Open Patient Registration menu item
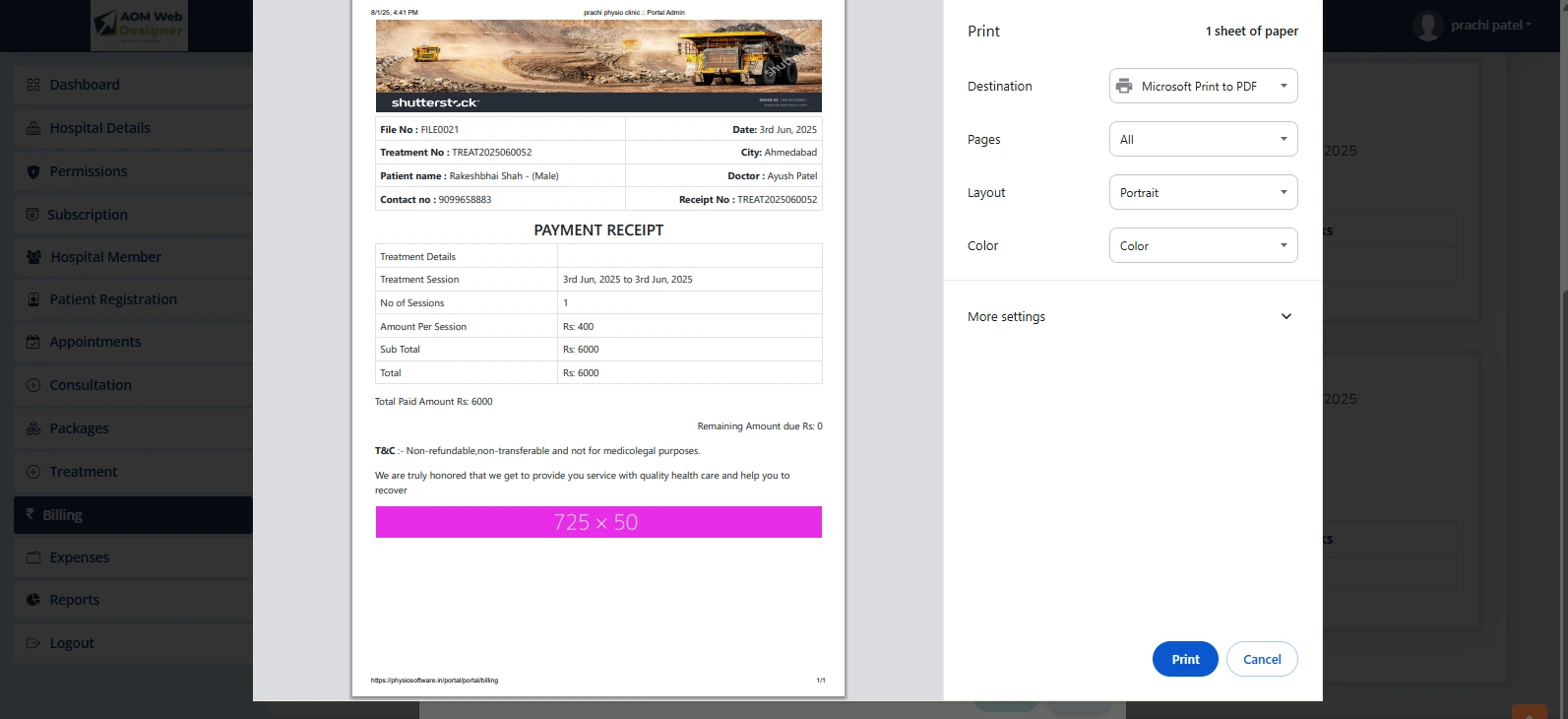Viewport: 1568px width, 719px height. [x=133, y=299]
